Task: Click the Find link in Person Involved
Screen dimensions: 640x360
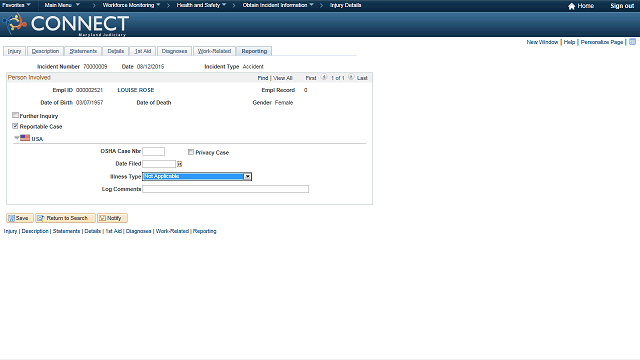Action: [x=263, y=78]
